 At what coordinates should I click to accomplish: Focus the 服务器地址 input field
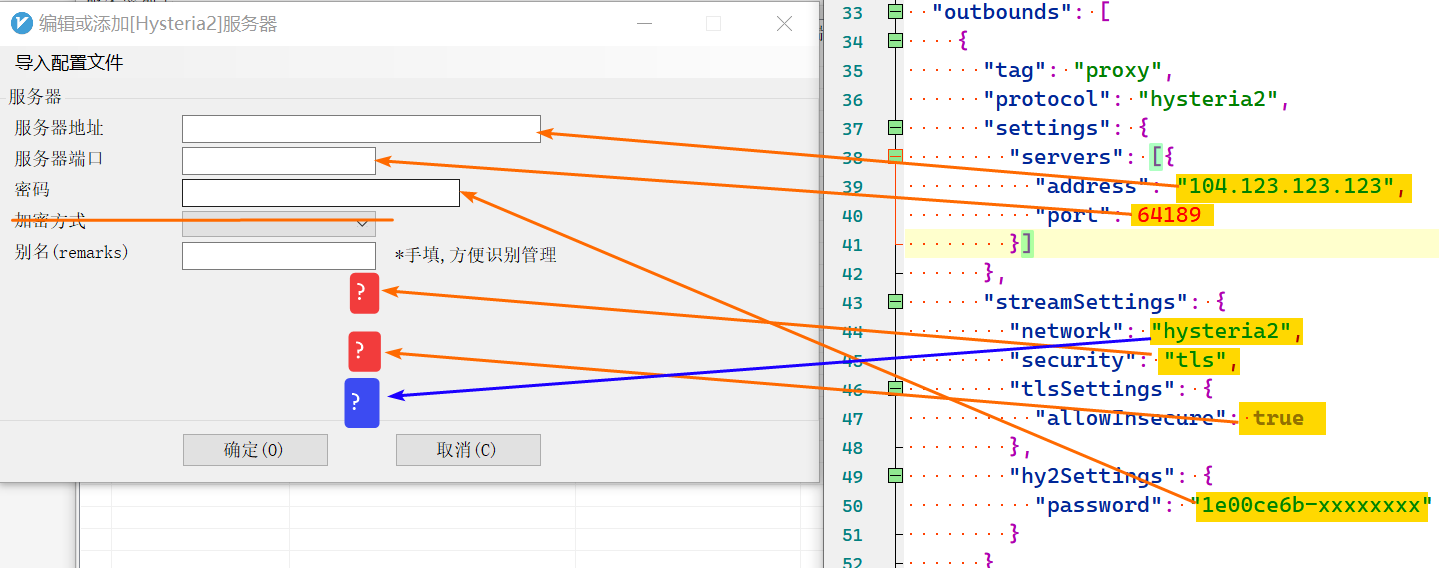[361, 129]
